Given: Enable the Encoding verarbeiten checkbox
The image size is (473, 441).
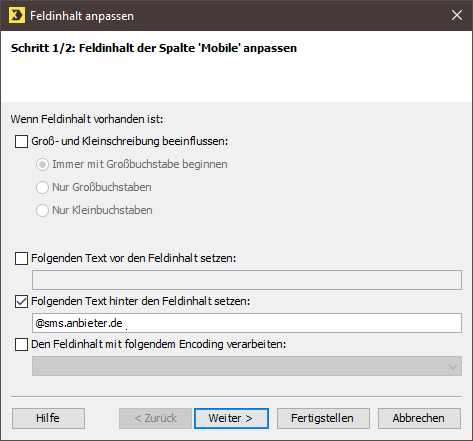Looking at the screenshot, I should [x=21, y=344].
